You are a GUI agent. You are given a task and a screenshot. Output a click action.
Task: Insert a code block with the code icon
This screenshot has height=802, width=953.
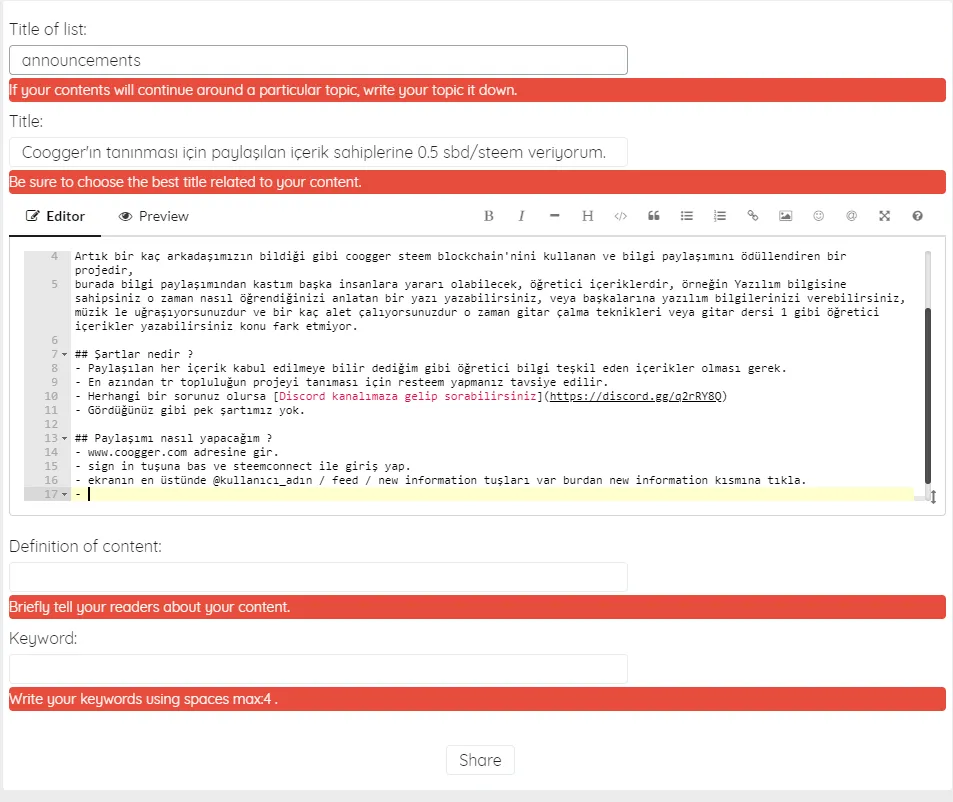pos(621,216)
